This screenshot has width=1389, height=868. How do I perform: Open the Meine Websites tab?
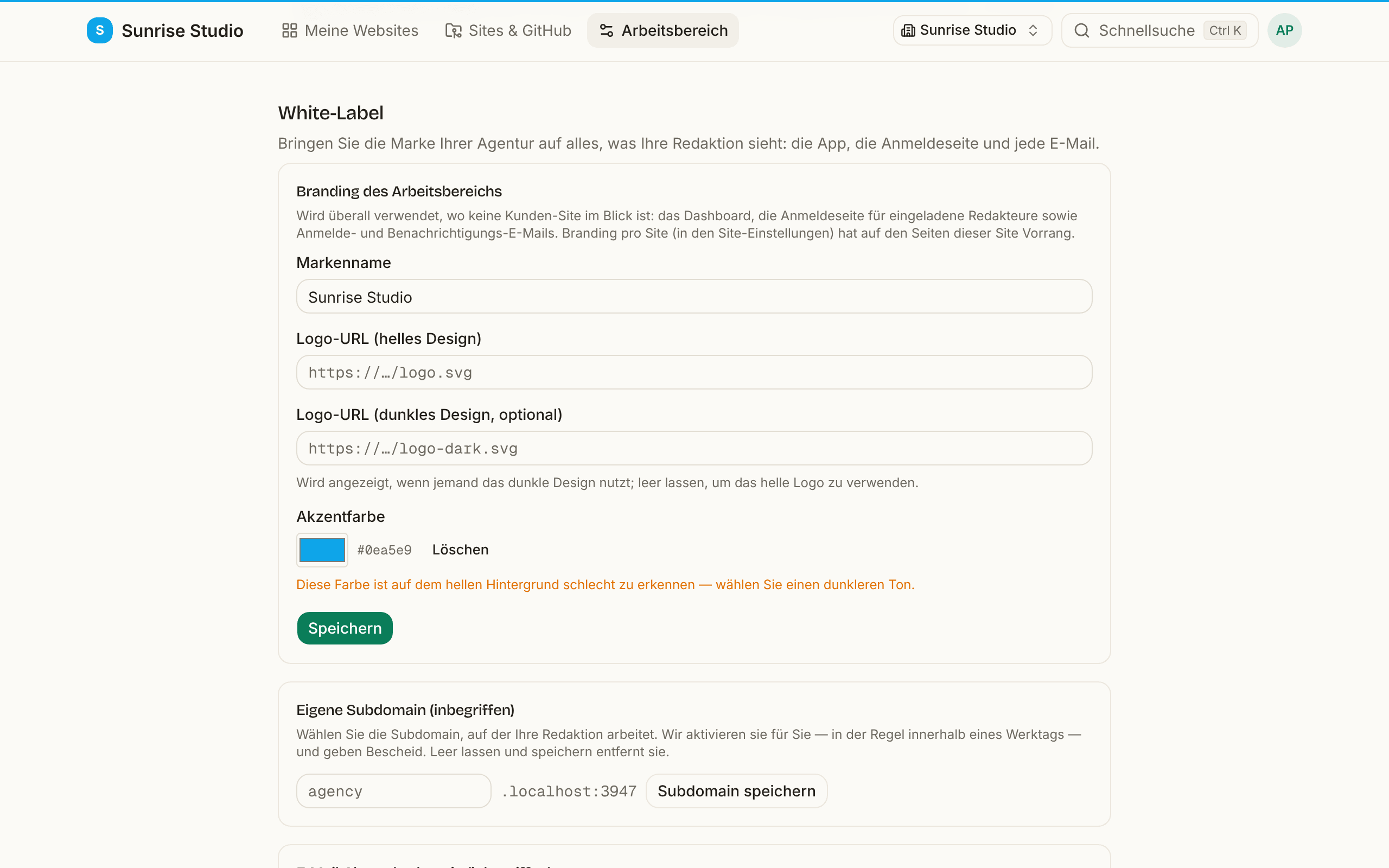pos(350,30)
